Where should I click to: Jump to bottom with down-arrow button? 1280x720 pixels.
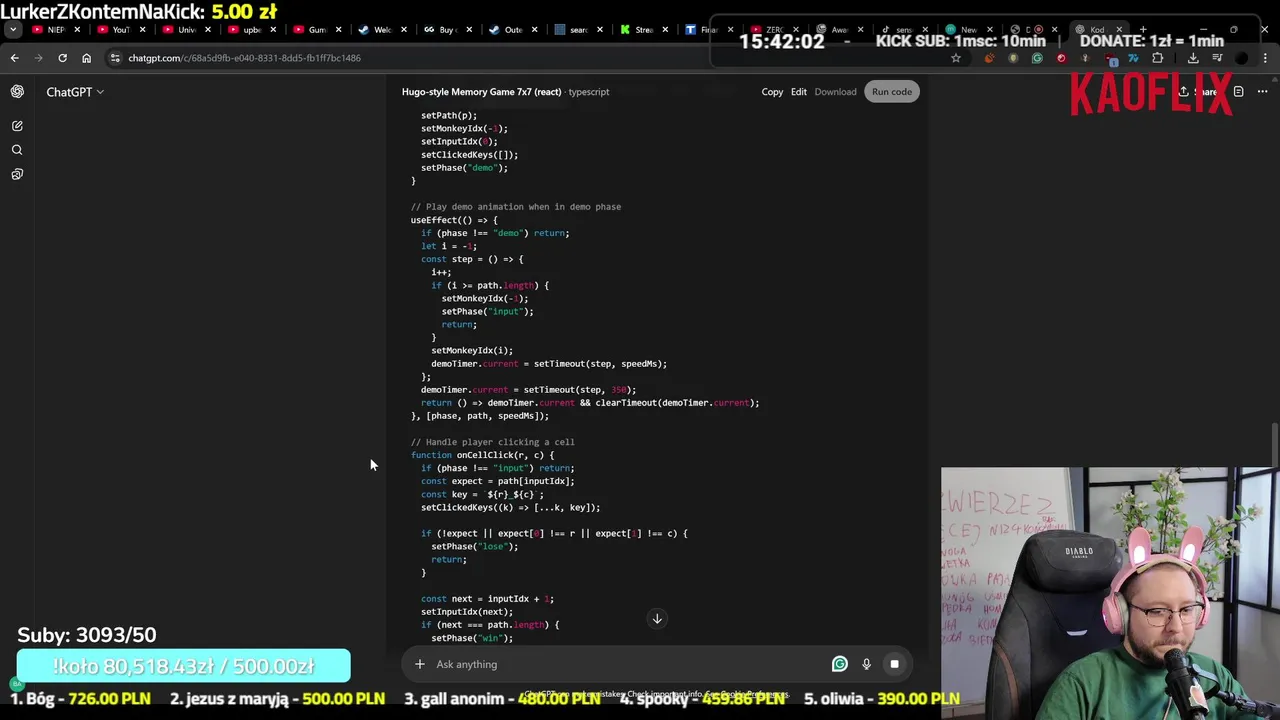tap(657, 619)
